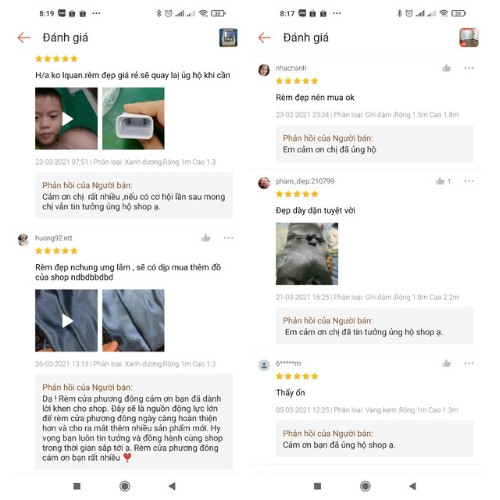Open more options for nhachanh's review
This screenshot has width=500, height=500.
[469, 68]
